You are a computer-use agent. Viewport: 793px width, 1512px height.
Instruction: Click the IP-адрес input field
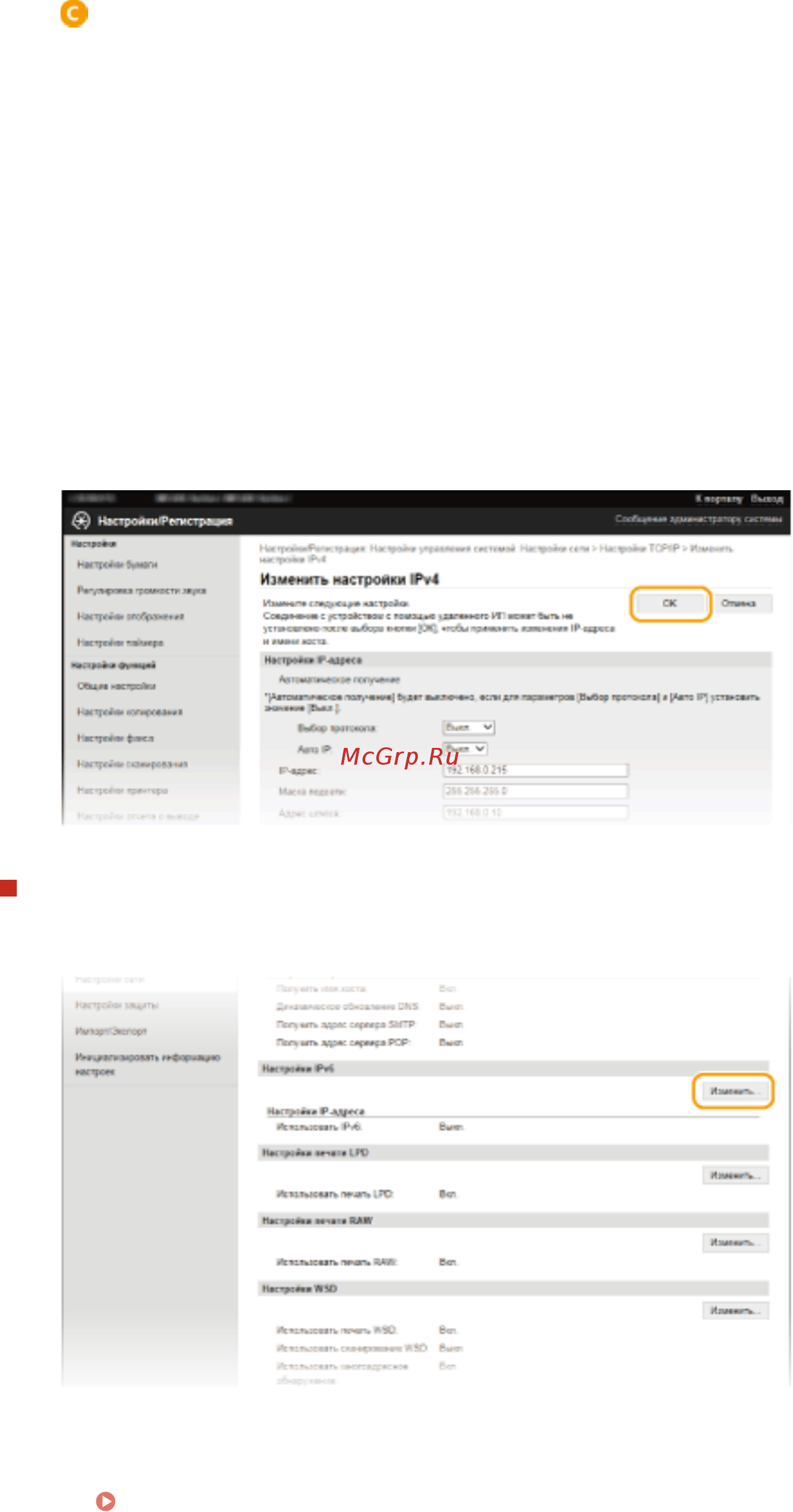[536, 770]
